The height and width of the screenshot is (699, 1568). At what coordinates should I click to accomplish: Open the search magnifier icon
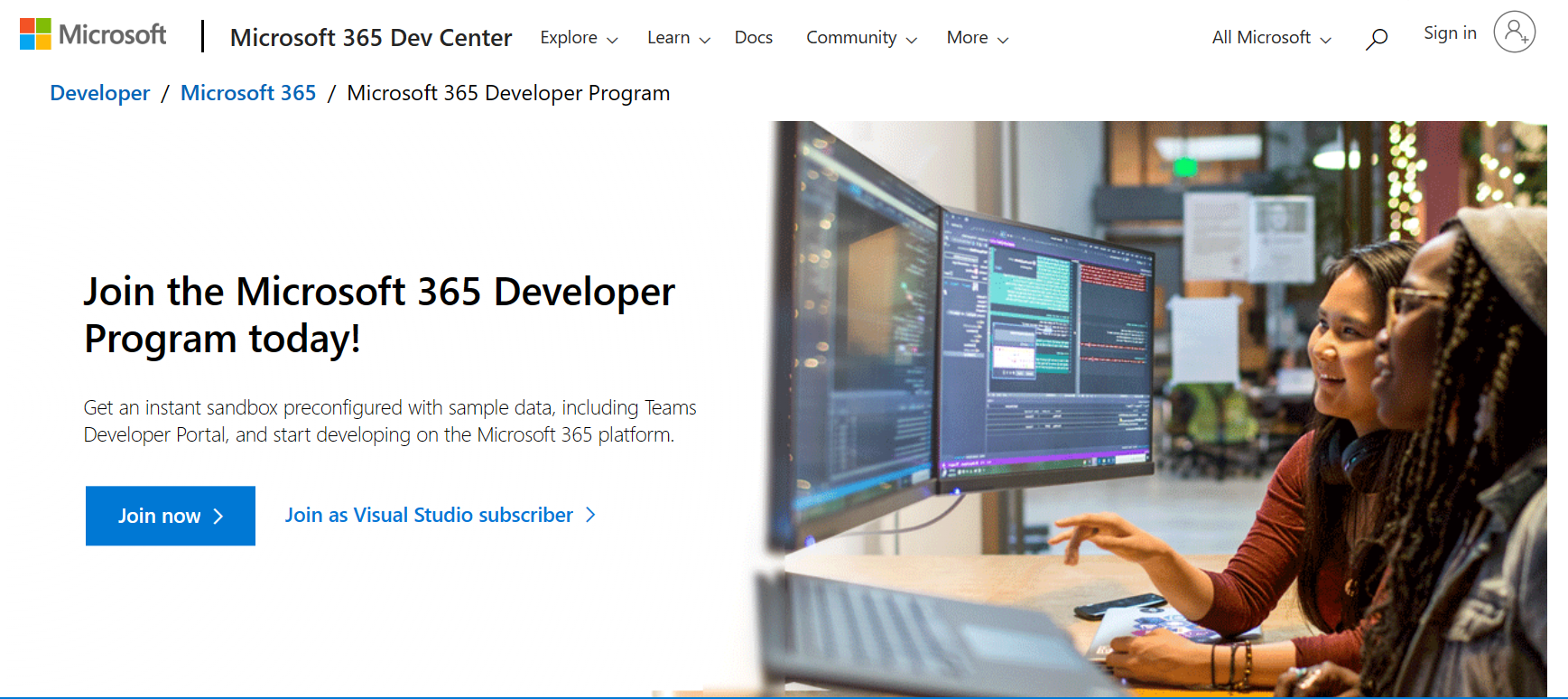[1376, 38]
